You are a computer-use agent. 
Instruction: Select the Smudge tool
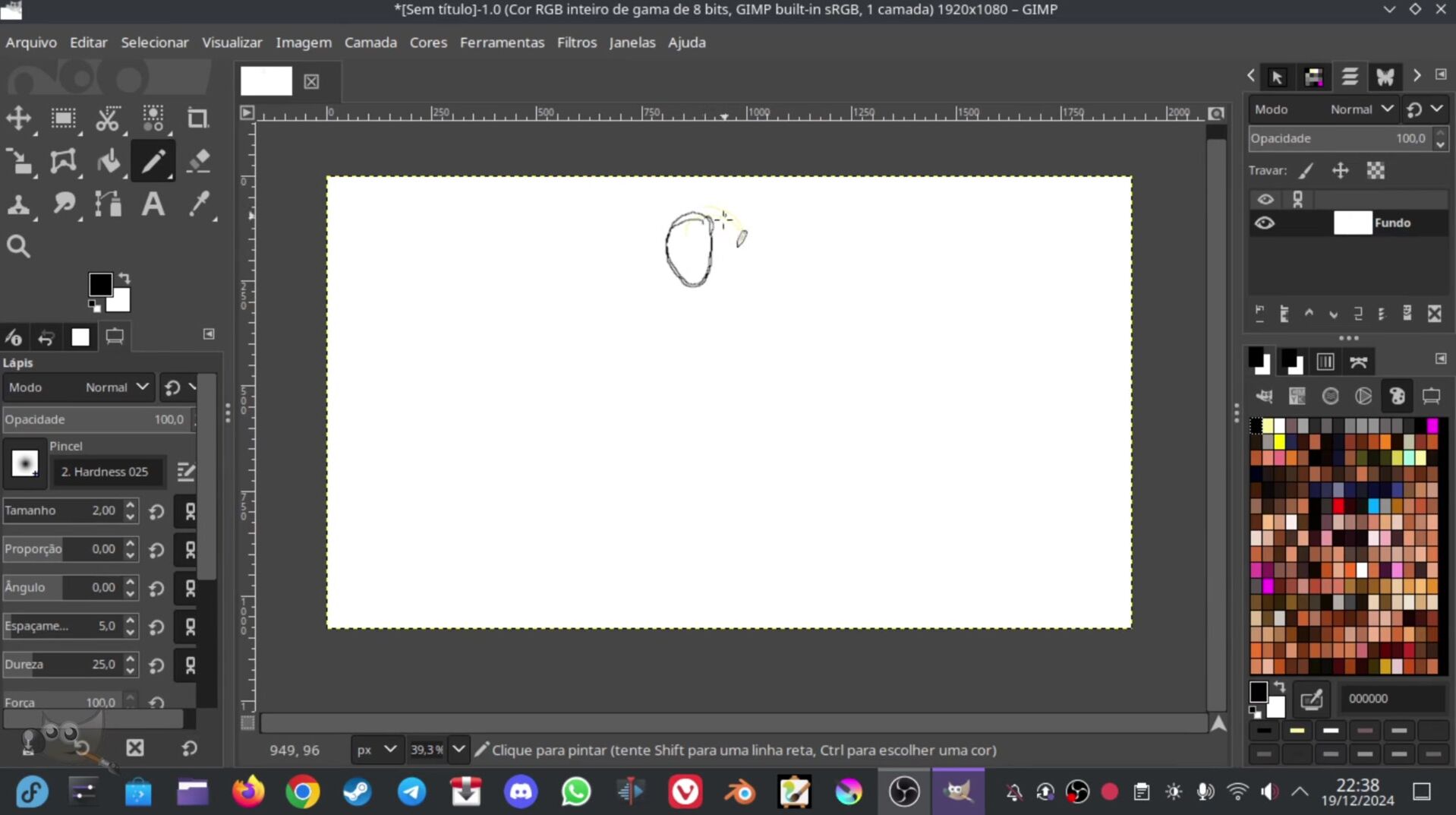pyautogui.click(x=63, y=204)
